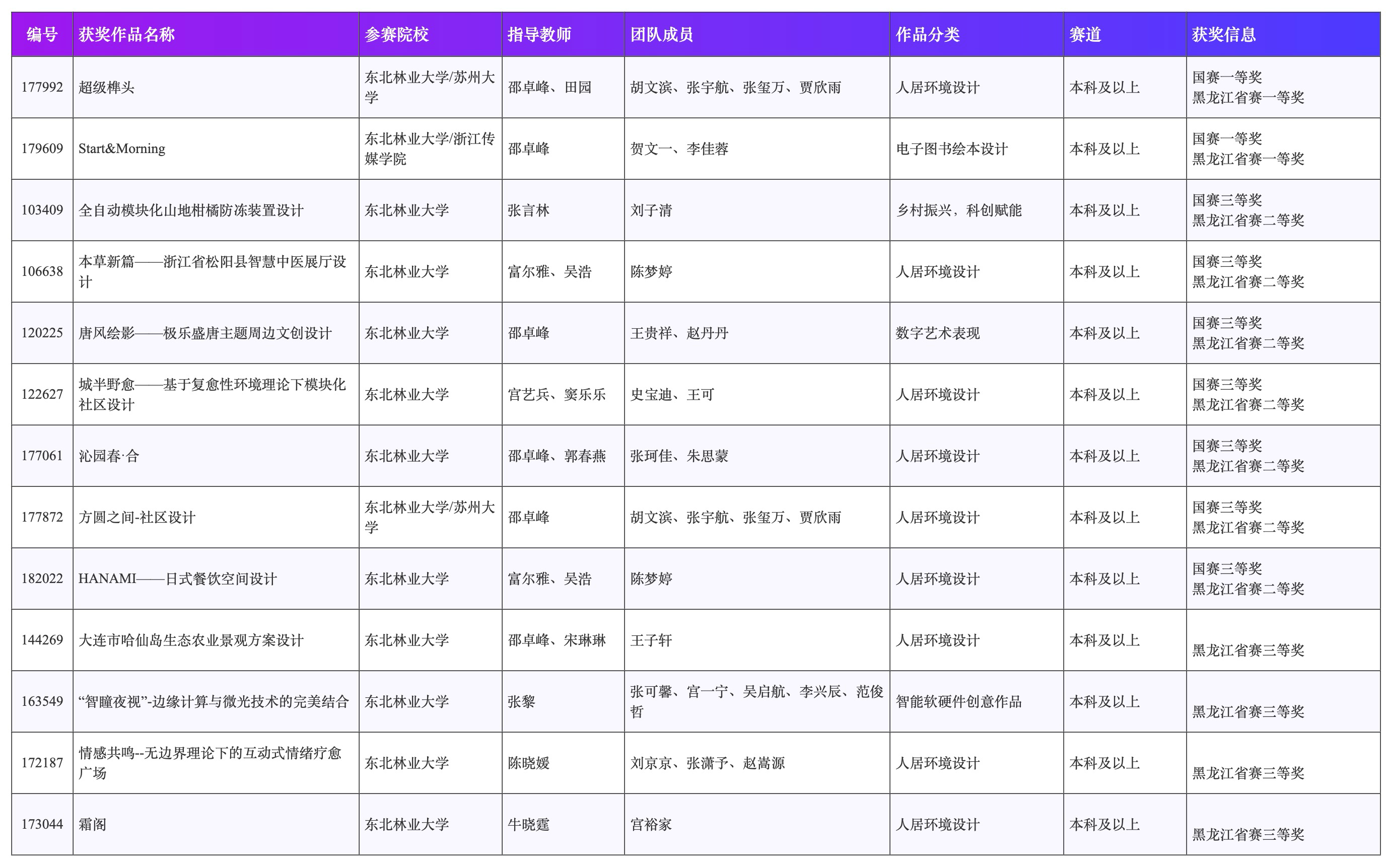Click the Start&Morning work title
Viewport: 1392px width, 868px height.
click(x=122, y=149)
